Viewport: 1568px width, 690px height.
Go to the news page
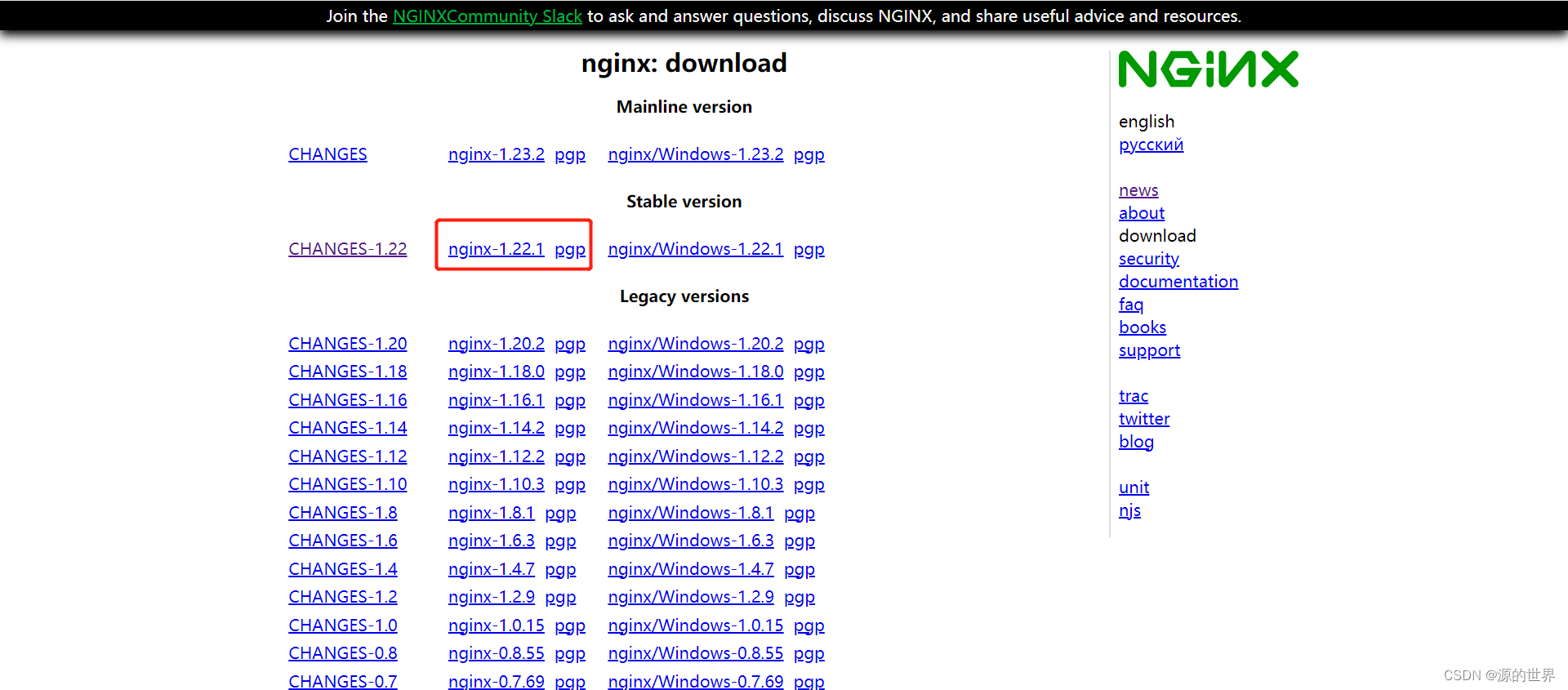[1138, 190]
